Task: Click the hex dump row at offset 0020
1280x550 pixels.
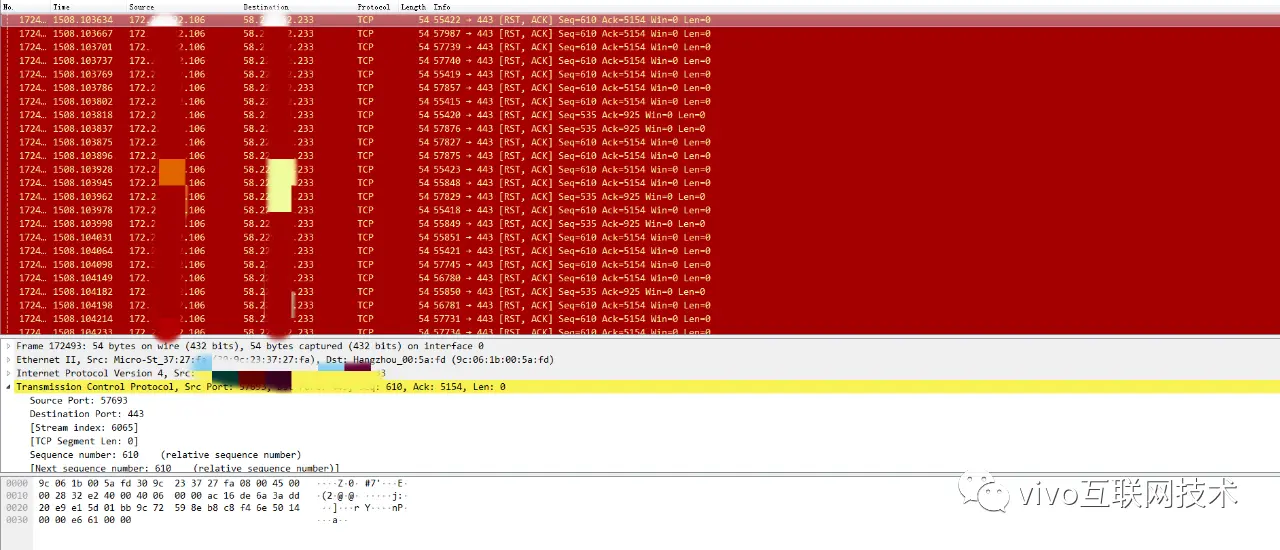Action: click(205, 507)
